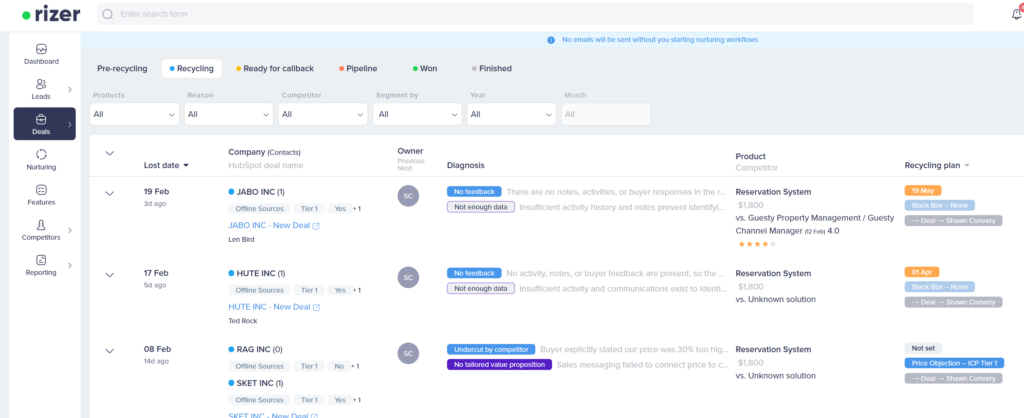Viewport: 1024px width, 418px height.
Task: Go to Leads in the sidebar
Action: [x=41, y=85]
